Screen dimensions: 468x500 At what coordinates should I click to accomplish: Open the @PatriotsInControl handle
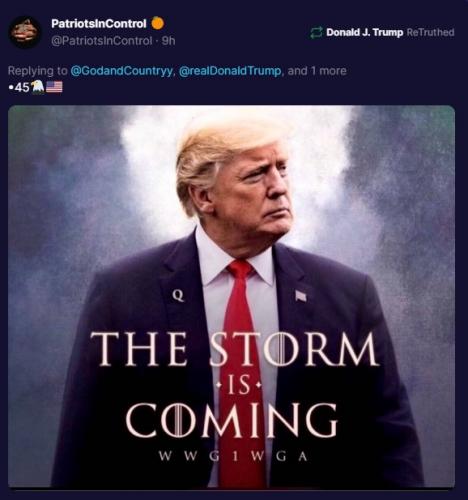pos(102,41)
